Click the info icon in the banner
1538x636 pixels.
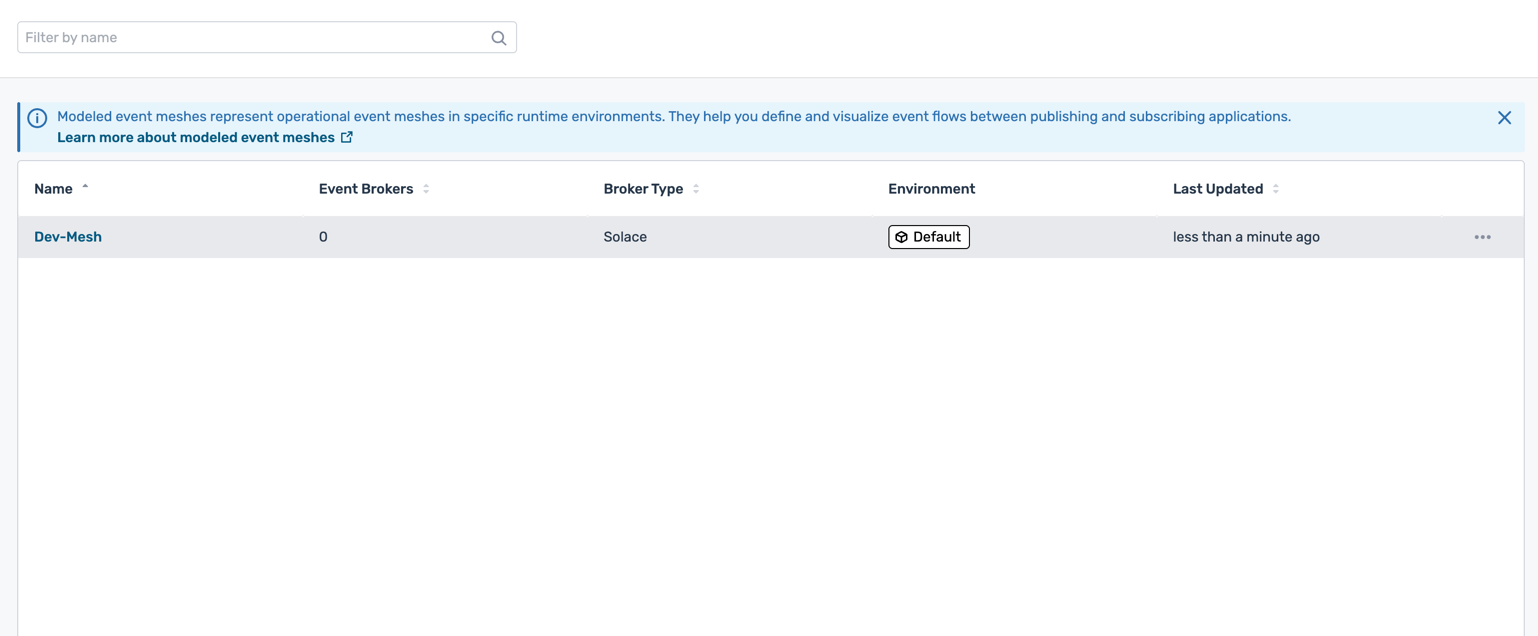[x=37, y=118]
